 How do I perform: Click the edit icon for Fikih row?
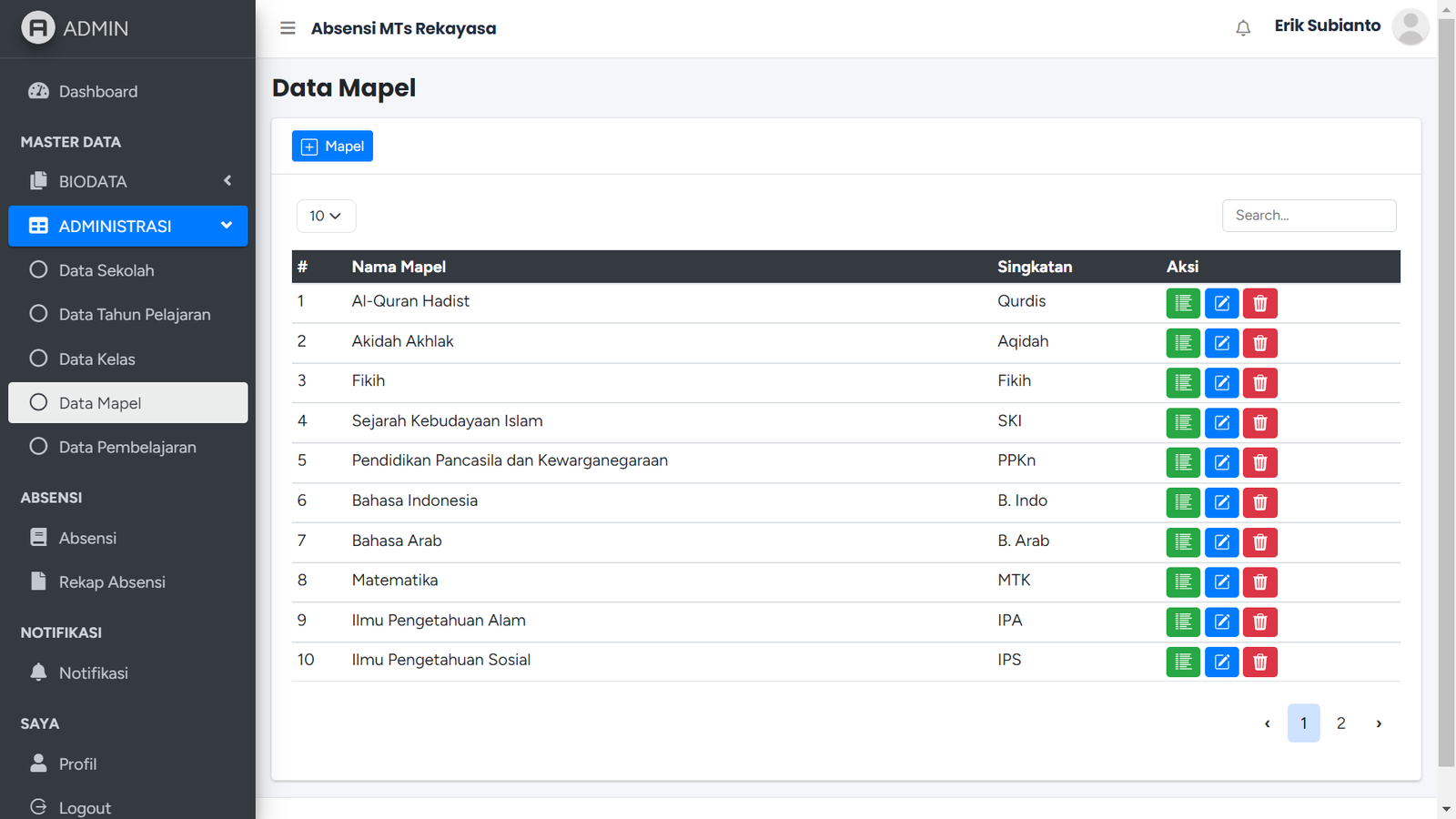(1221, 383)
